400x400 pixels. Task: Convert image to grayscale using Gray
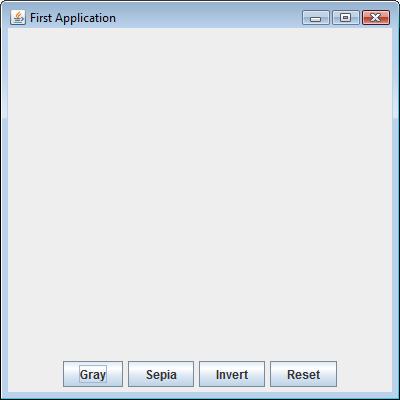click(93, 374)
